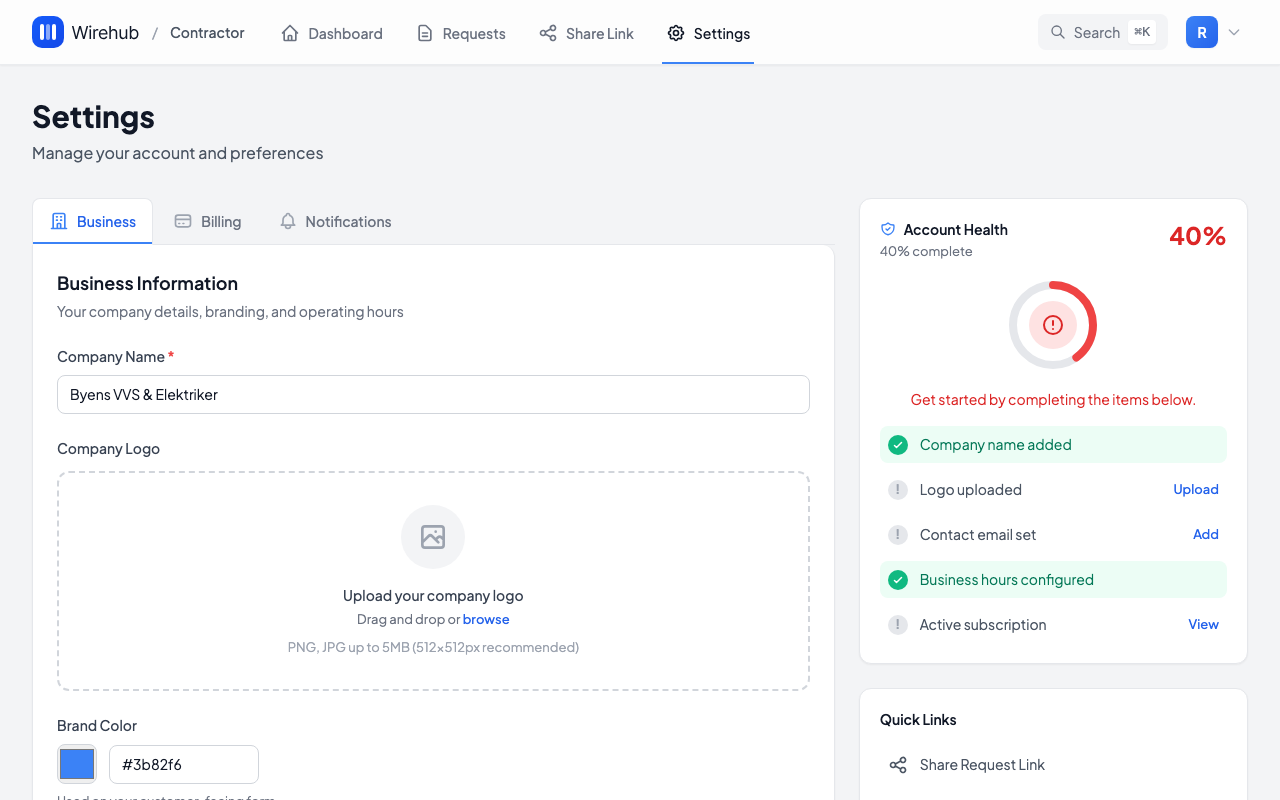Click Add link next to Contact email set
The image size is (1280, 800).
tap(1205, 534)
